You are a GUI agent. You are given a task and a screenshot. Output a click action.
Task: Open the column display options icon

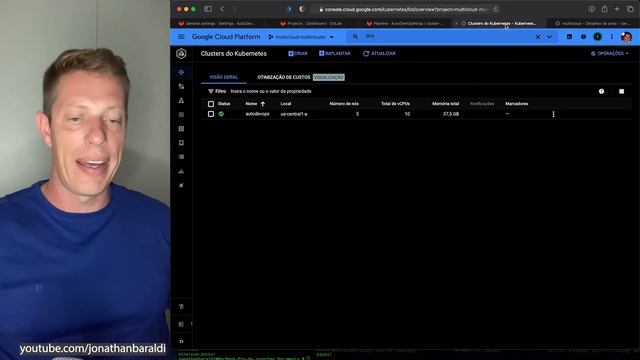(x=621, y=91)
